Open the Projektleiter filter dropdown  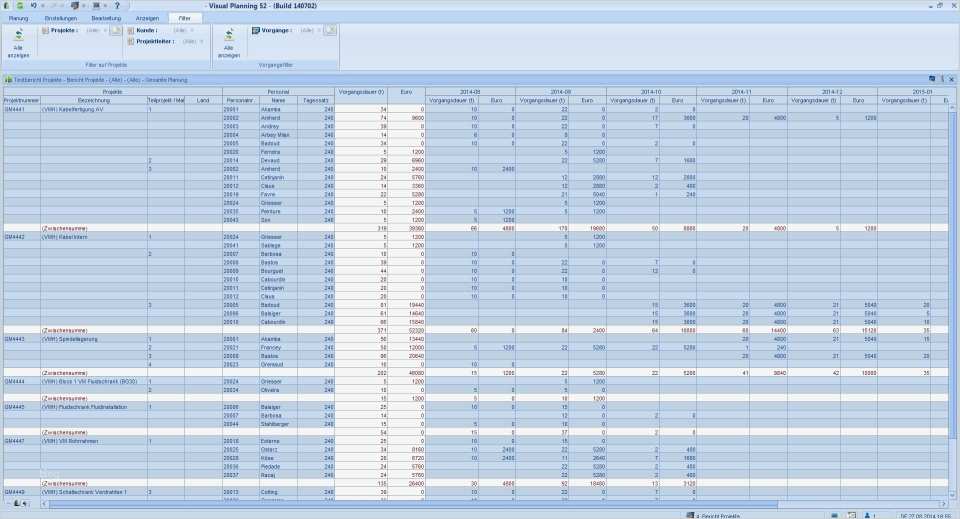tap(192, 41)
